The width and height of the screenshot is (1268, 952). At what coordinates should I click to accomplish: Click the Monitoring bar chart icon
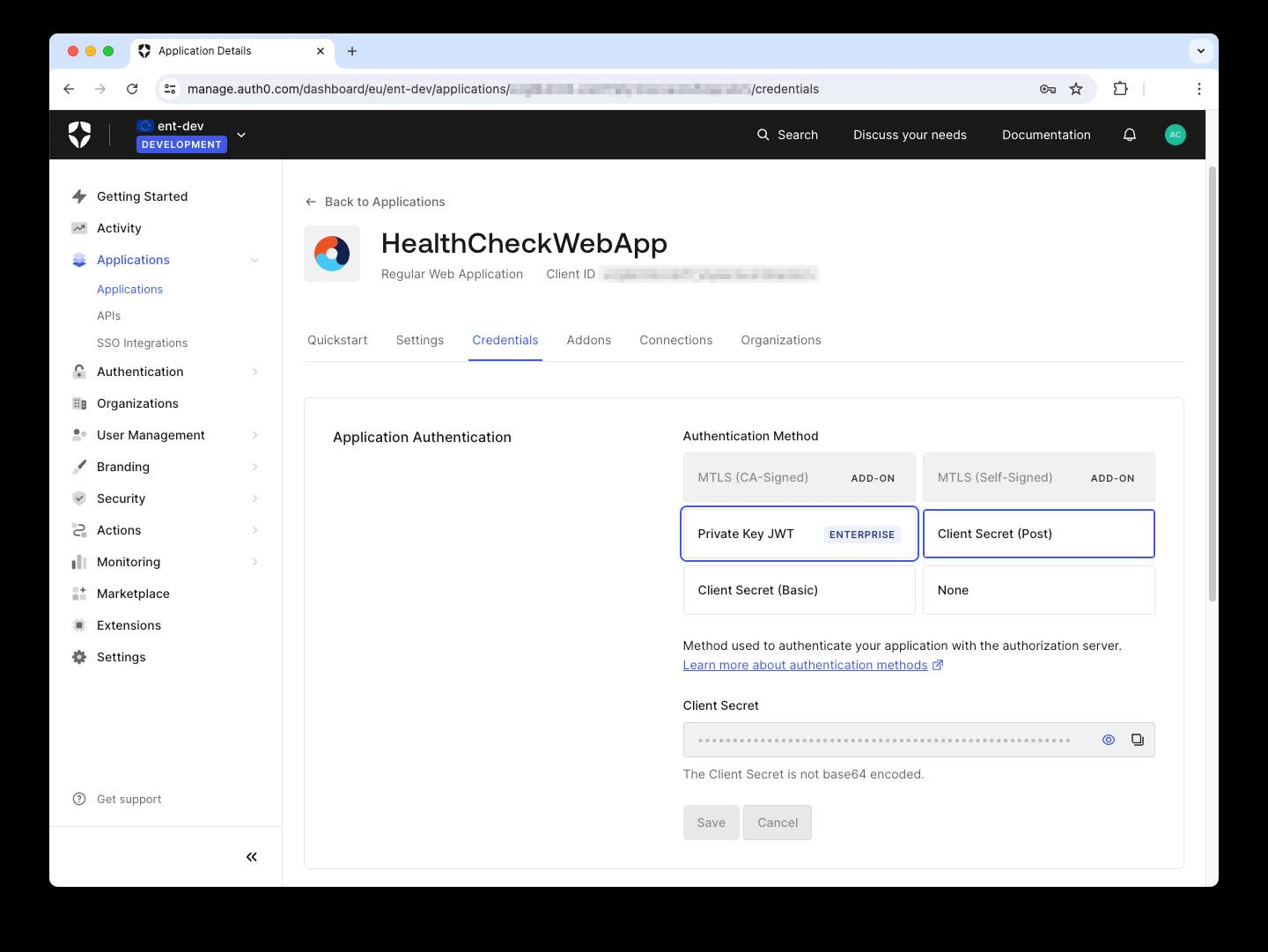point(79,562)
